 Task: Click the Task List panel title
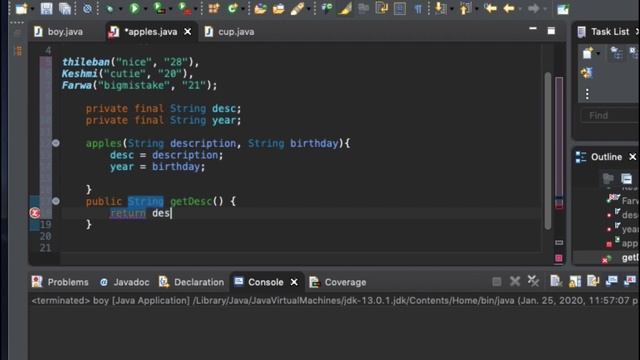(x=610, y=31)
